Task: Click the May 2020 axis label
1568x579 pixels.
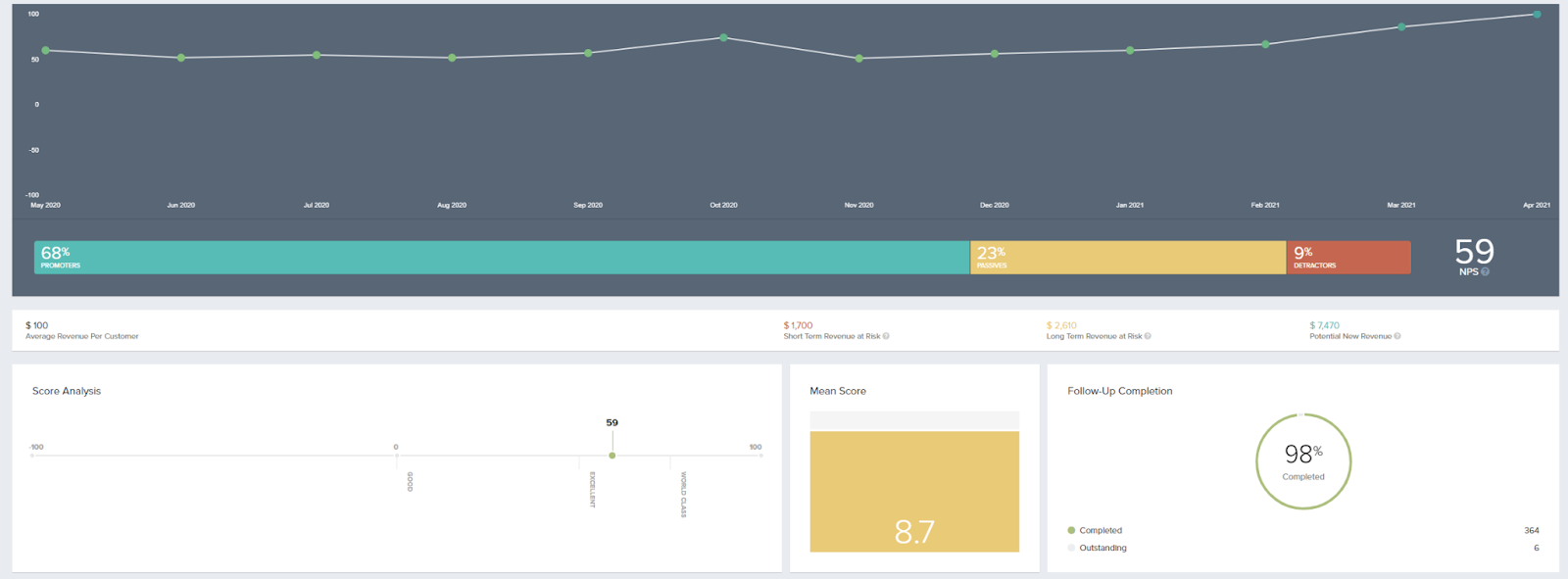Action: [45, 205]
